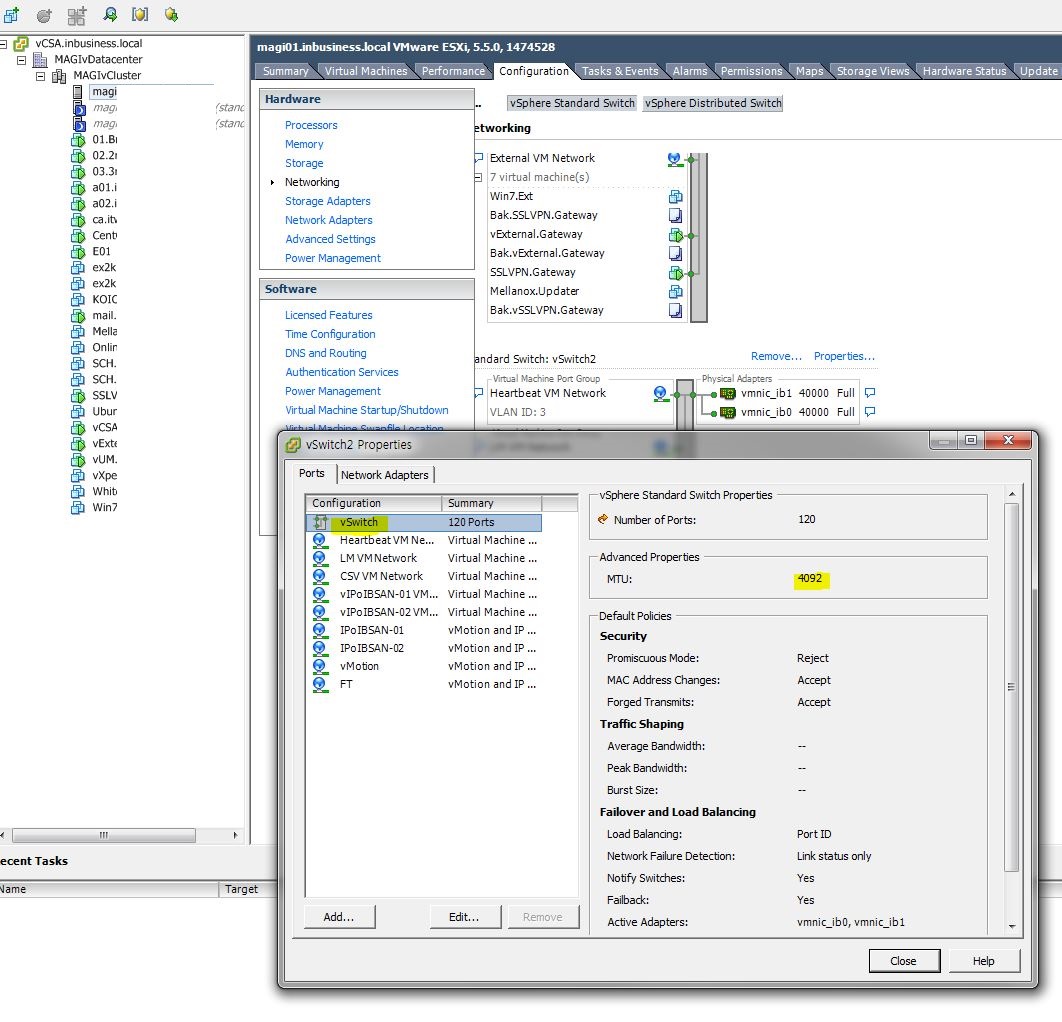Click the vSwitch icon in Ports list
Viewport: 1062px width, 1022px height.
320,522
